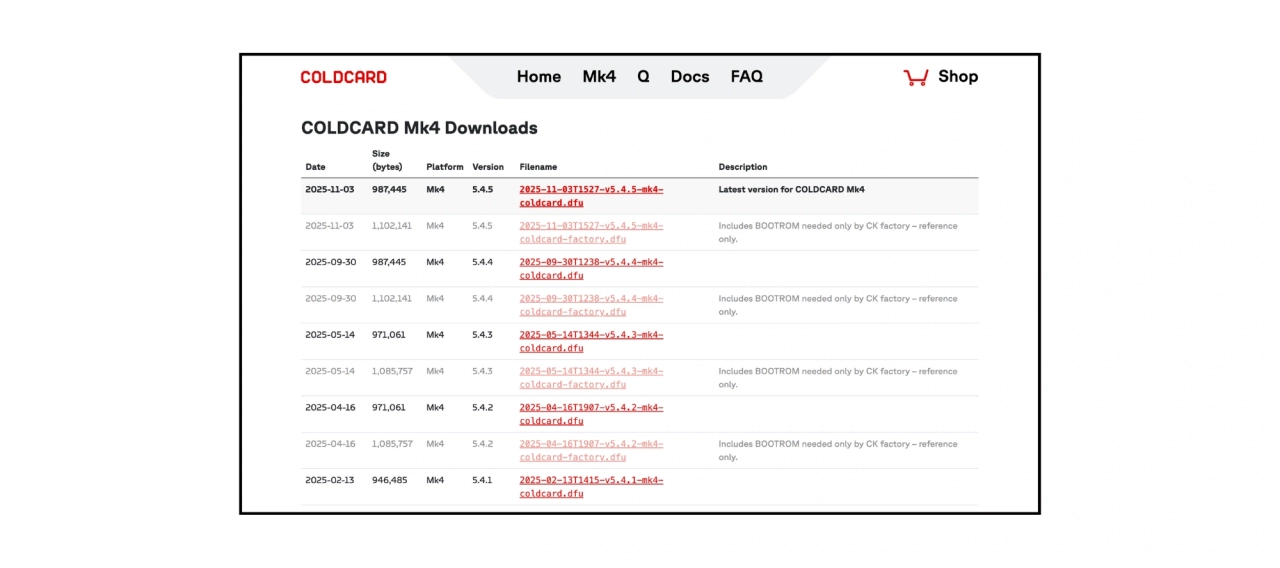
Task: Click the Size (bytes) column header
Action: coord(388,160)
